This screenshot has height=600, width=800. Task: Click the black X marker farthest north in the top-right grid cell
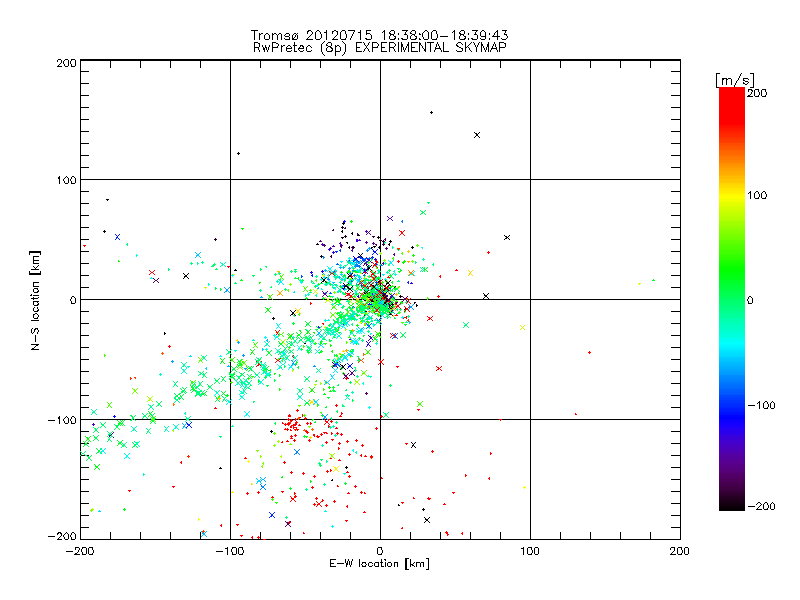point(477,135)
